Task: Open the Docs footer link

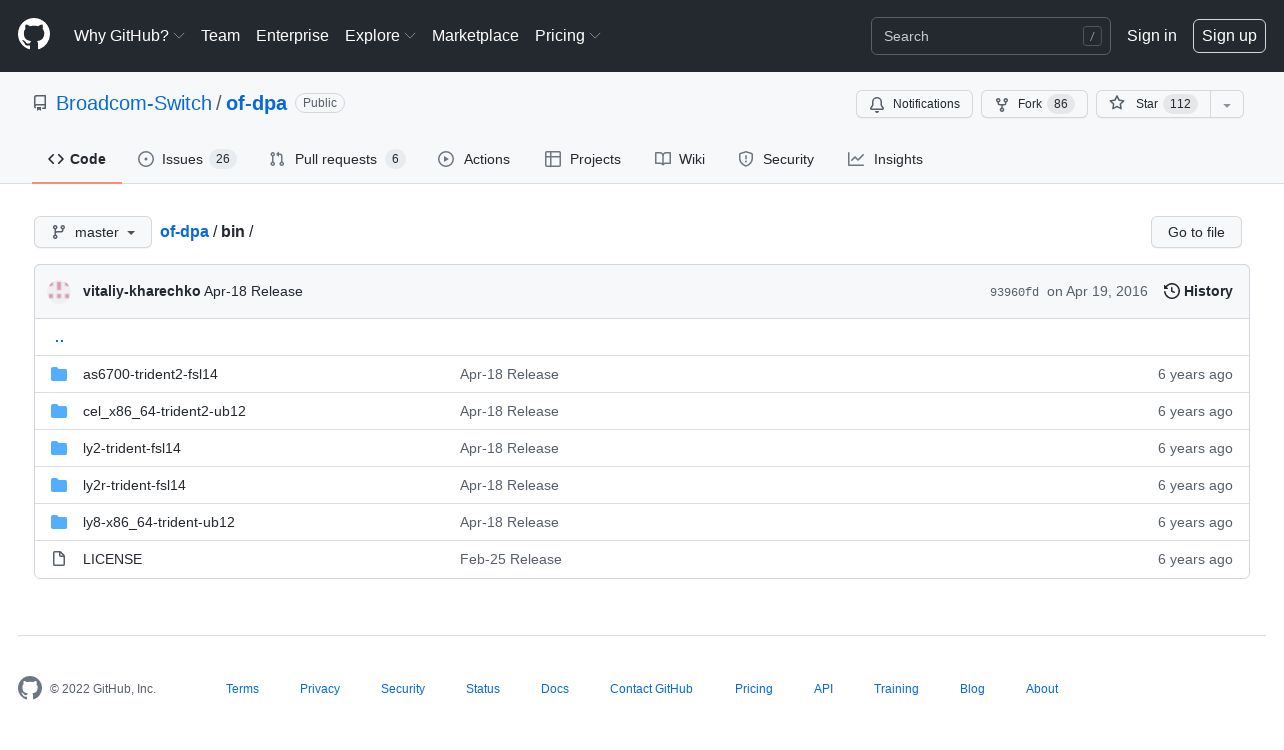Action: tap(555, 689)
